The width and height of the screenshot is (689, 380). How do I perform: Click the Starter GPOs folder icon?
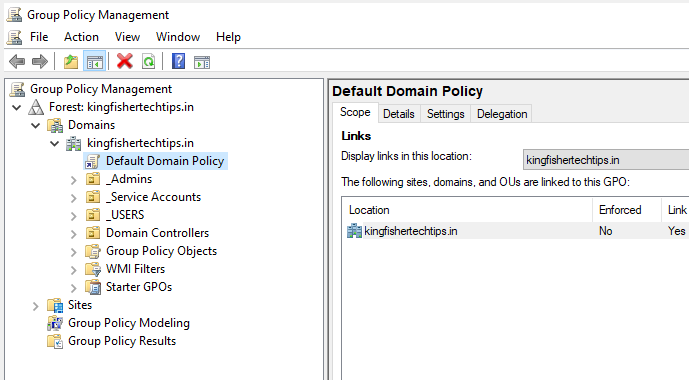[x=93, y=287]
